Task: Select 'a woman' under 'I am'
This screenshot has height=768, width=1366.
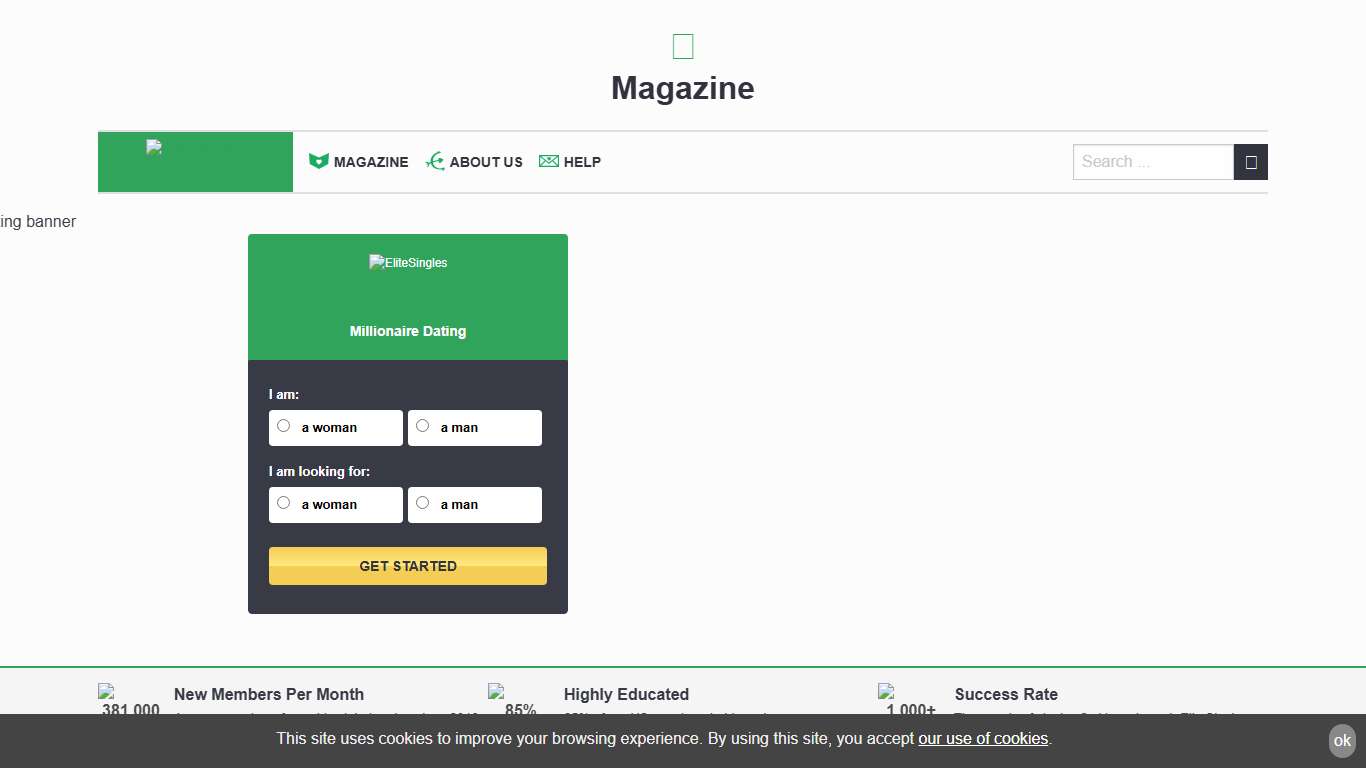Action: click(x=283, y=425)
